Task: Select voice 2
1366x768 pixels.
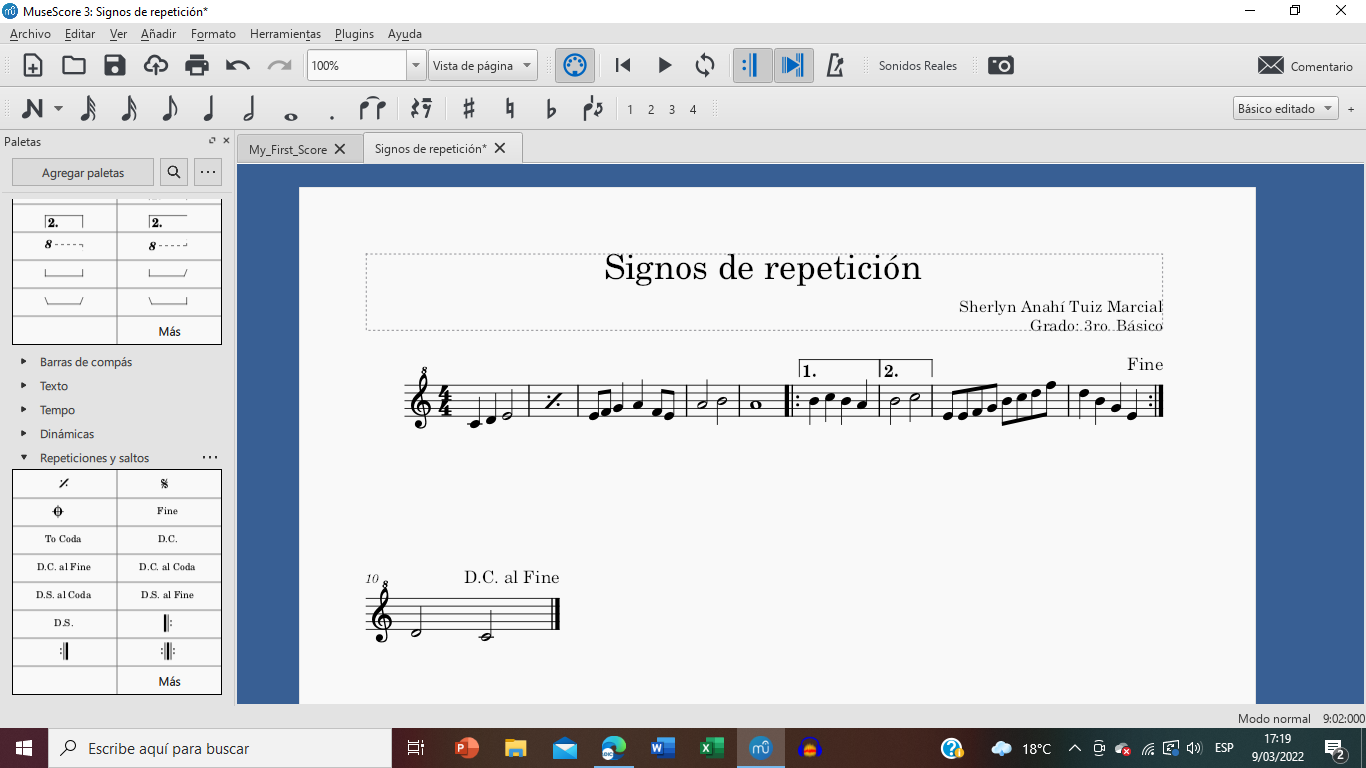Action: (651, 110)
